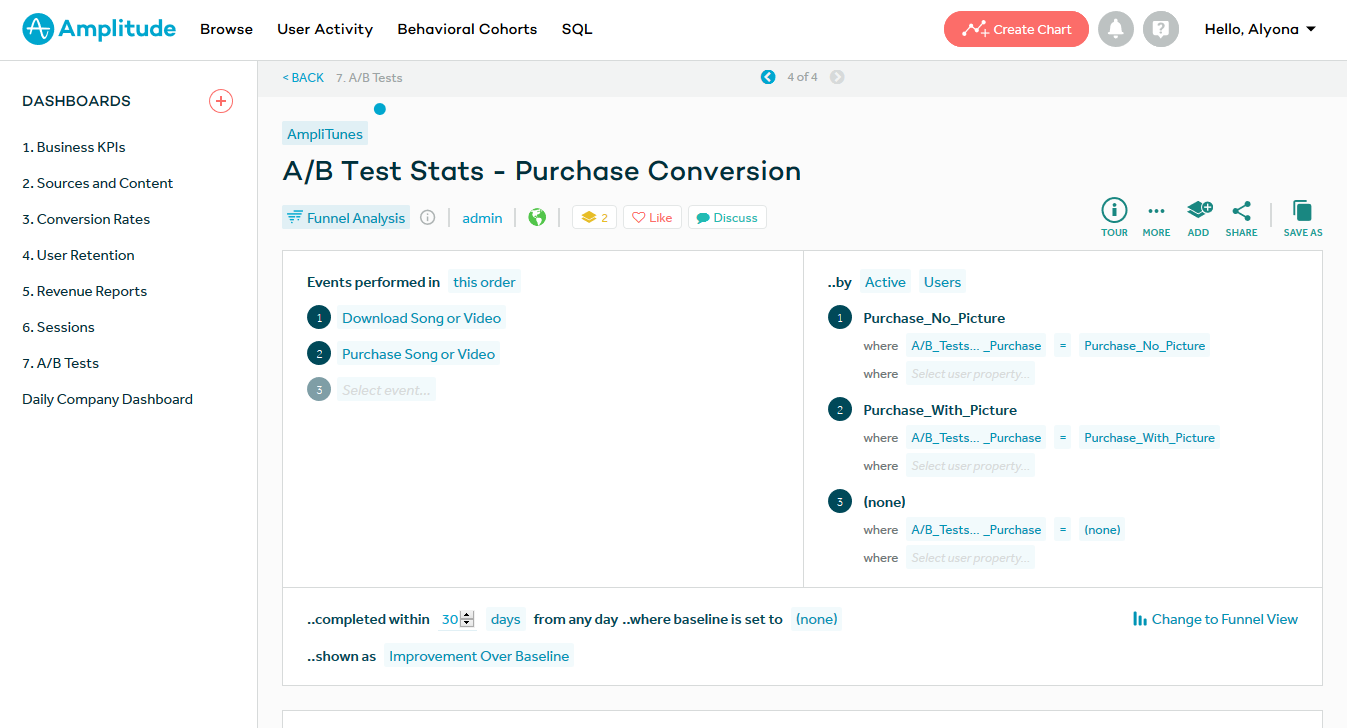Click the Save As icon

coord(1302,211)
